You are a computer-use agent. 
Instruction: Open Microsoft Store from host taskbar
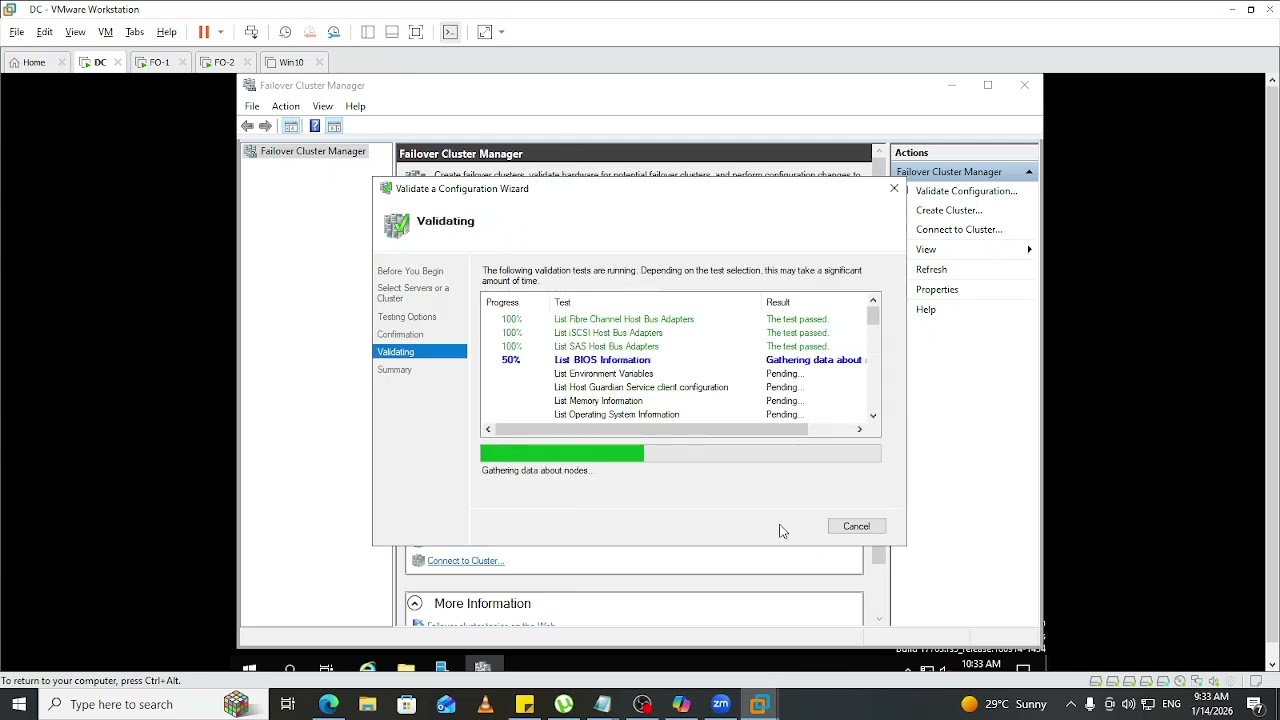coord(407,704)
